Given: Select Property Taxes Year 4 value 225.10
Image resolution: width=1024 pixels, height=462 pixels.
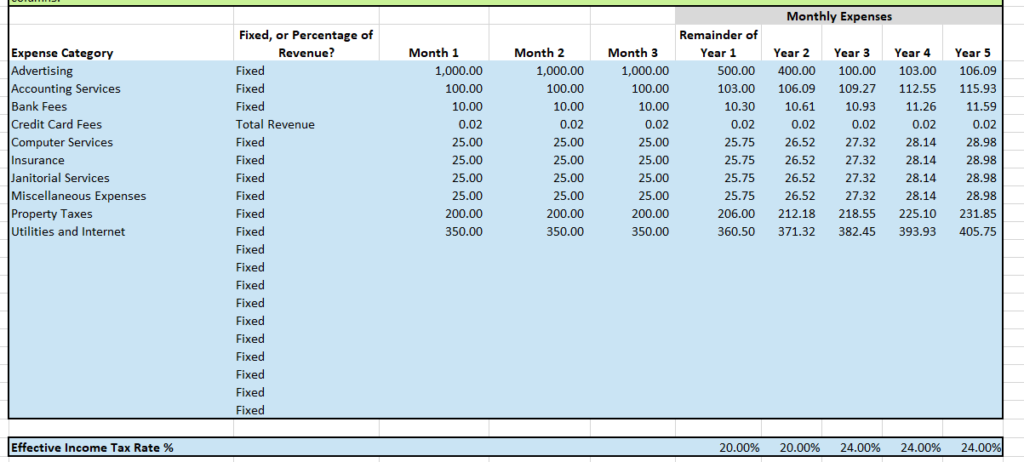Looking at the screenshot, I should (x=917, y=214).
